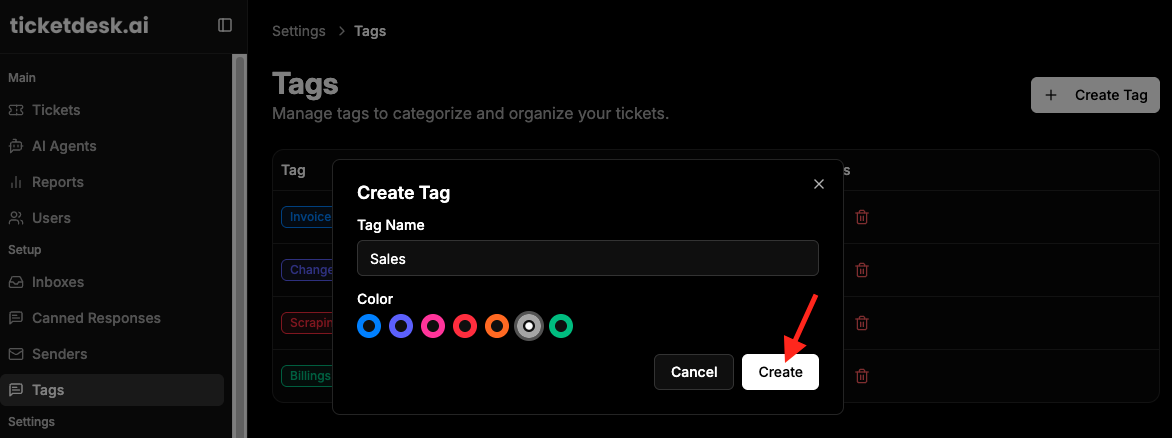The image size is (1172, 438).
Task: Focus the Tag Name input field
Action: 587,258
